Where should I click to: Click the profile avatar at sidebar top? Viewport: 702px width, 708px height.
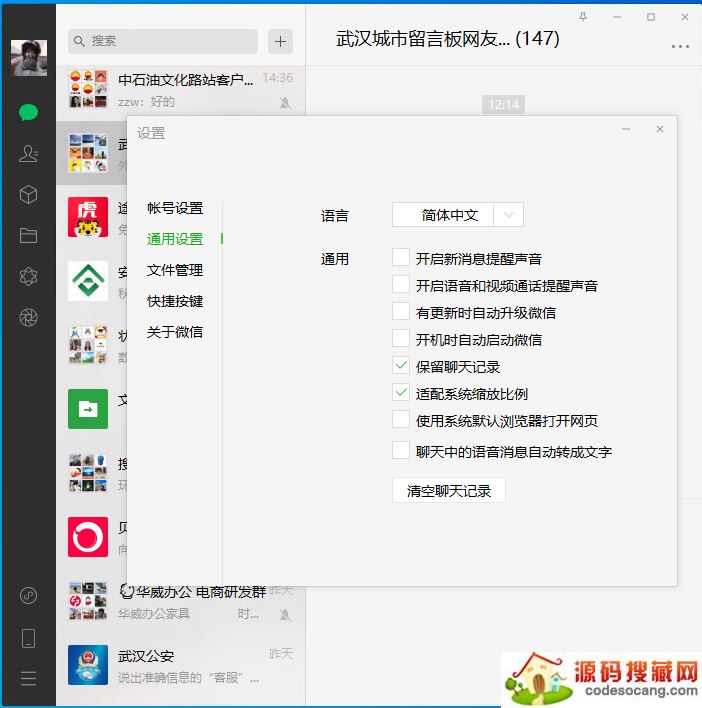point(29,57)
